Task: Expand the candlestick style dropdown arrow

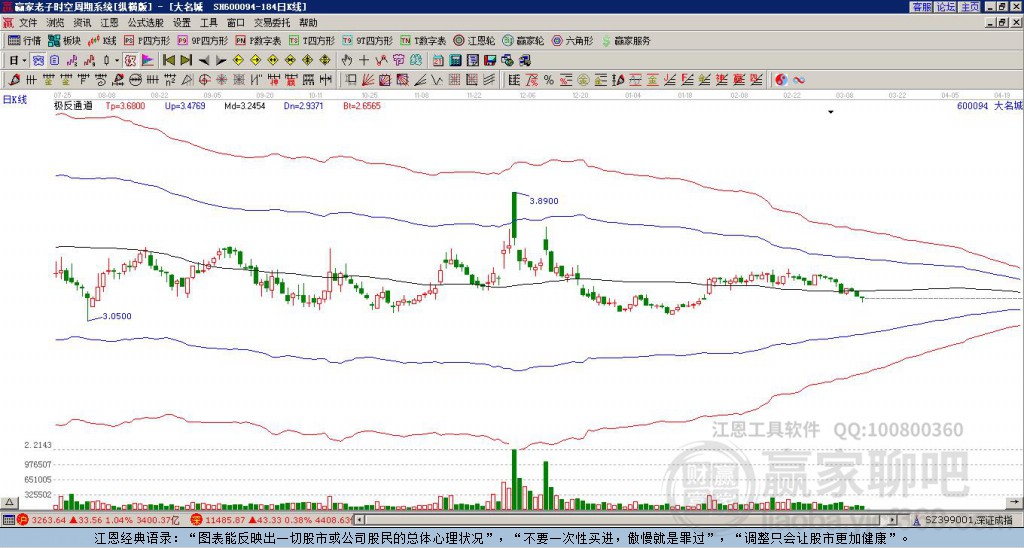Action: pos(117,61)
